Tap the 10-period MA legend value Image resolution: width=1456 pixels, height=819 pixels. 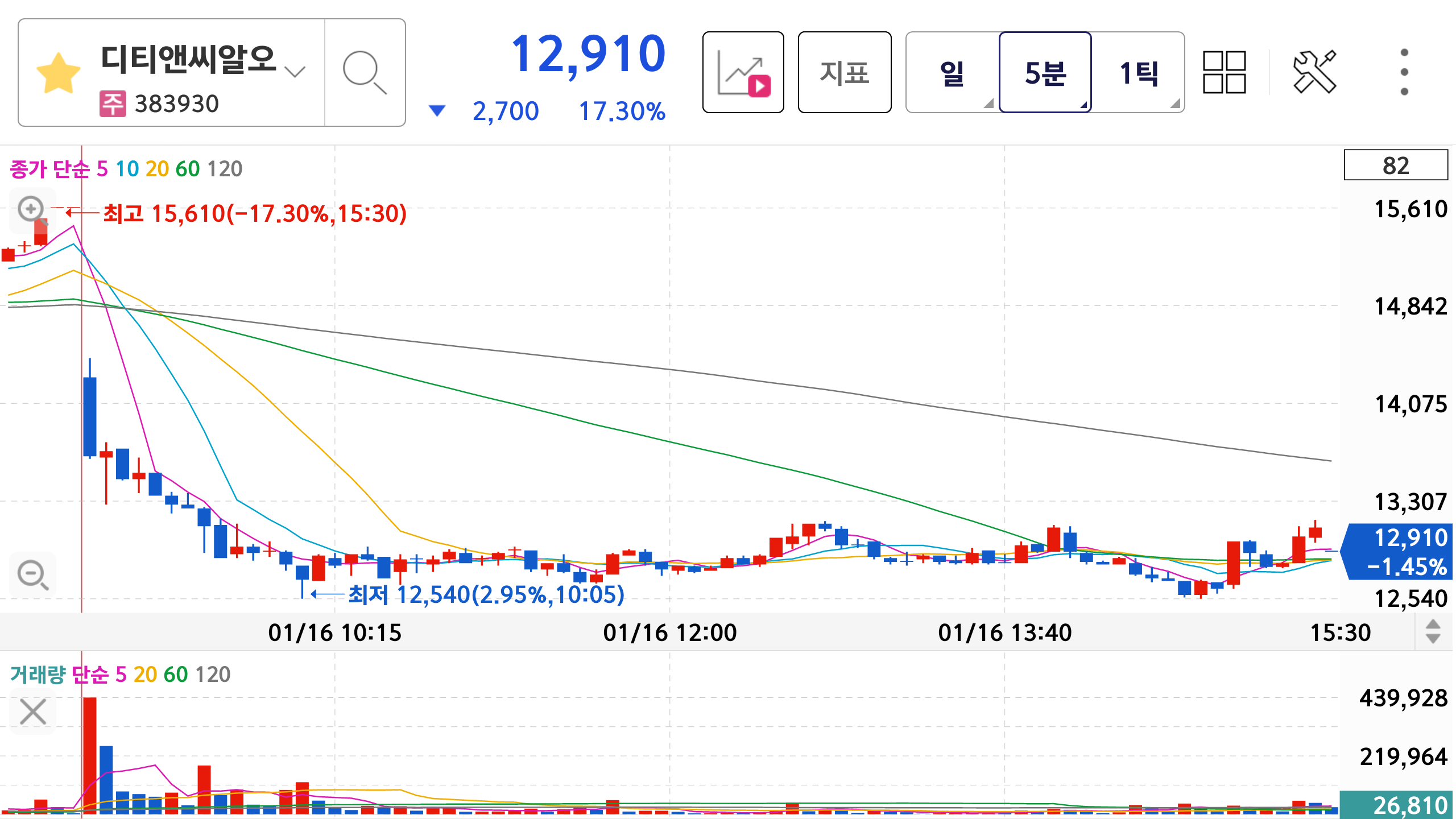127,169
